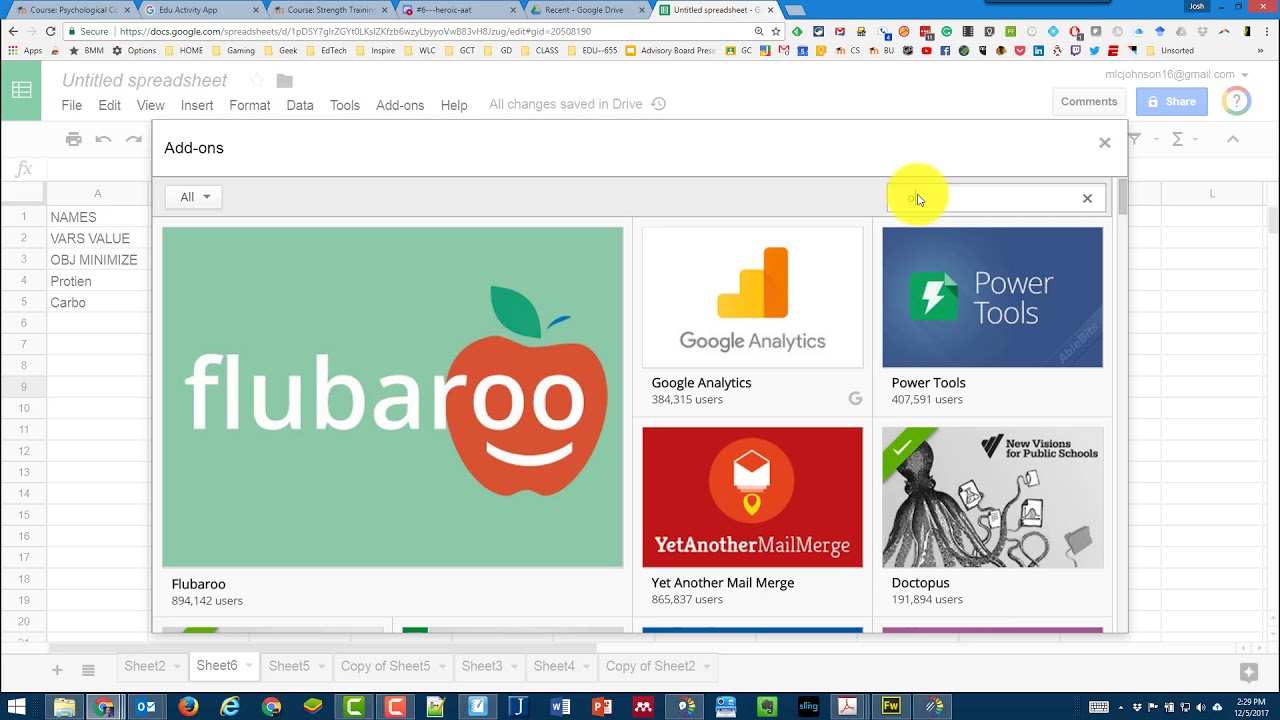Open Internet Explorer from the taskbar

(230, 707)
